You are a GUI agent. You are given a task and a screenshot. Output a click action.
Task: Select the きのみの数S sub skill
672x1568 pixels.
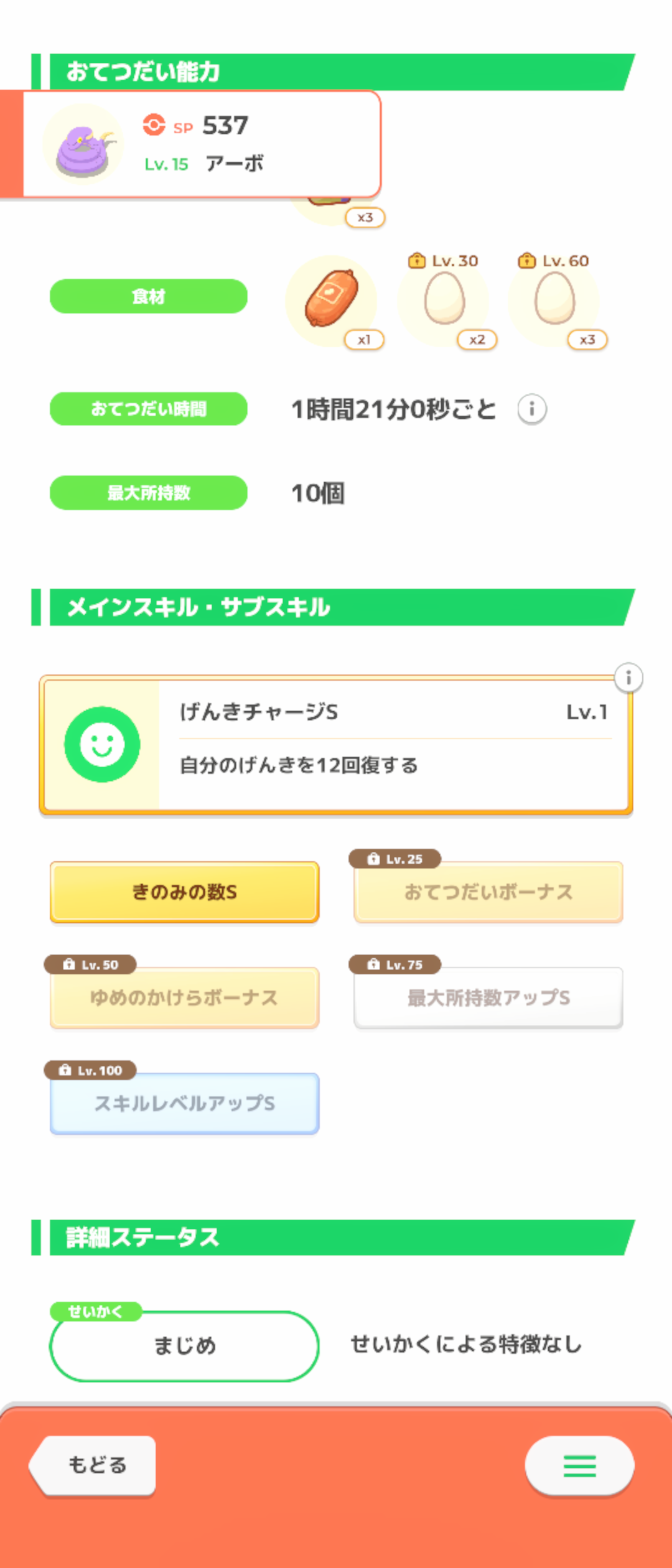point(185,892)
